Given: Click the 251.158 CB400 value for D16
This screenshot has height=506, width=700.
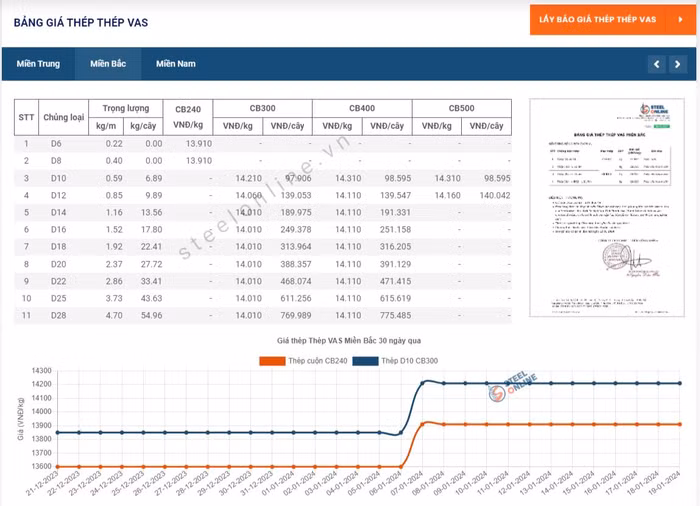Looking at the screenshot, I should point(396,230).
